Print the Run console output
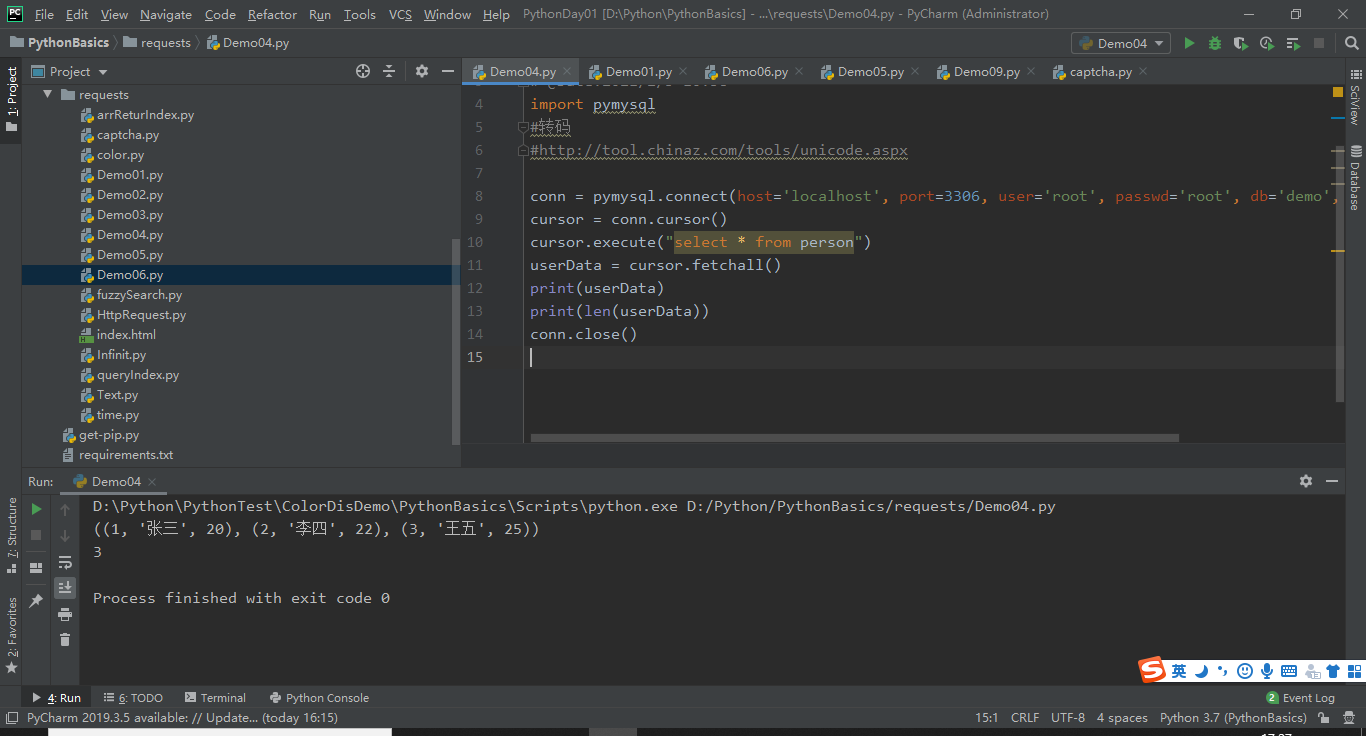Screen dimensions: 1366x736 [x=65, y=614]
